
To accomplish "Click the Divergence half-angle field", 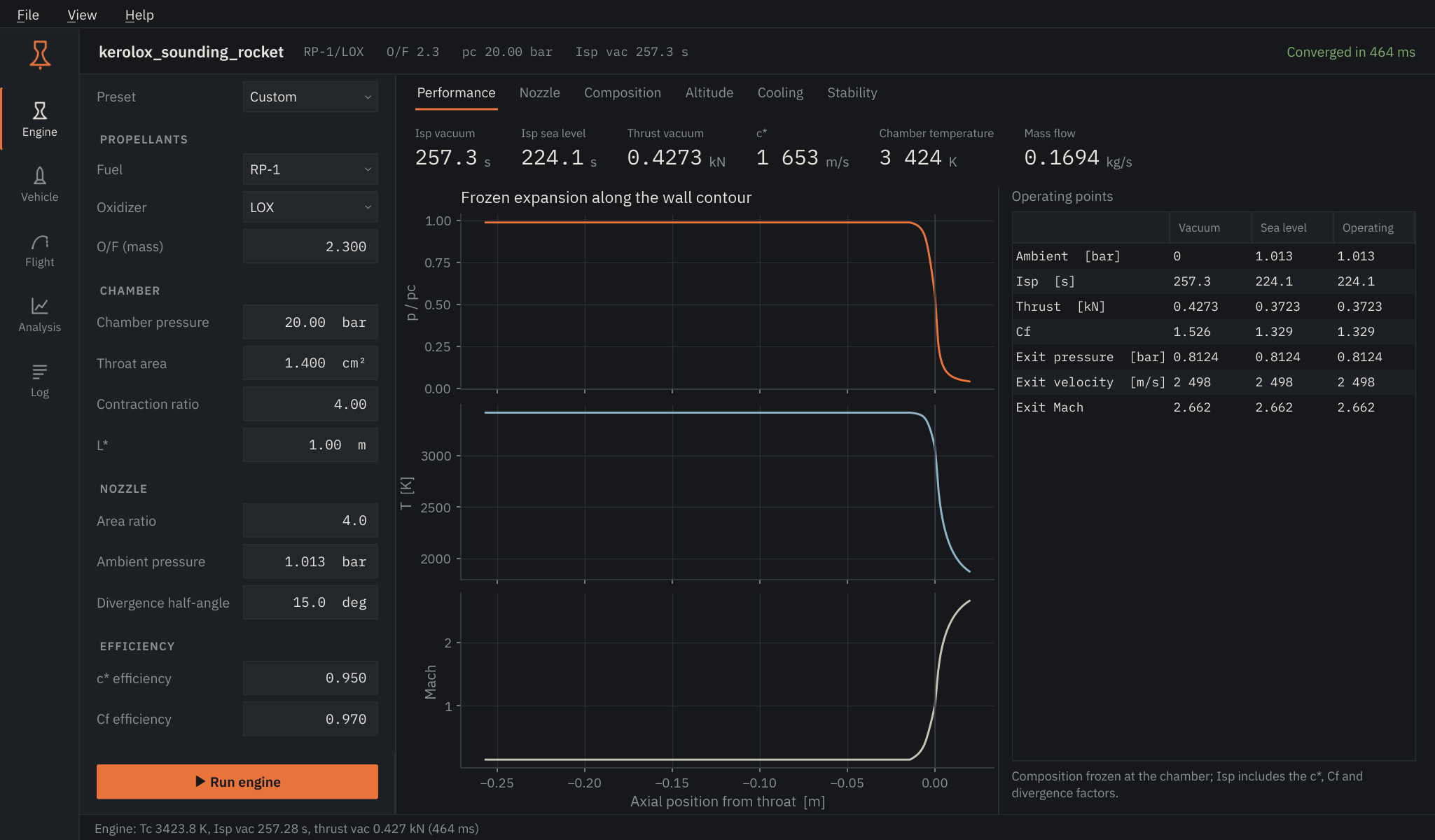I will (310, 603).
